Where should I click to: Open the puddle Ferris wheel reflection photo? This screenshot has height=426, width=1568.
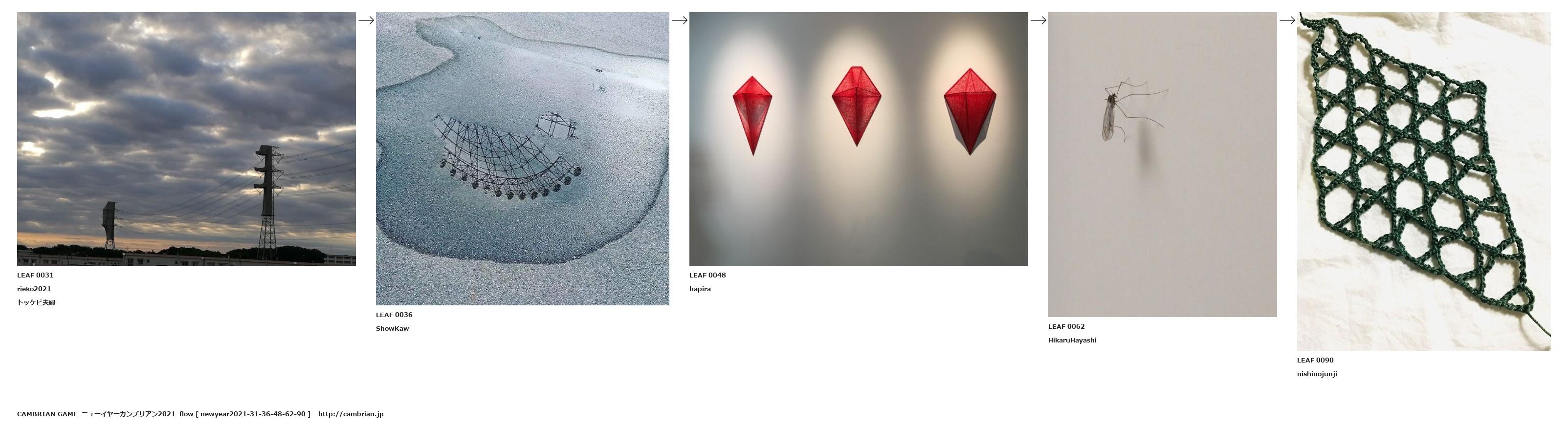522,159
